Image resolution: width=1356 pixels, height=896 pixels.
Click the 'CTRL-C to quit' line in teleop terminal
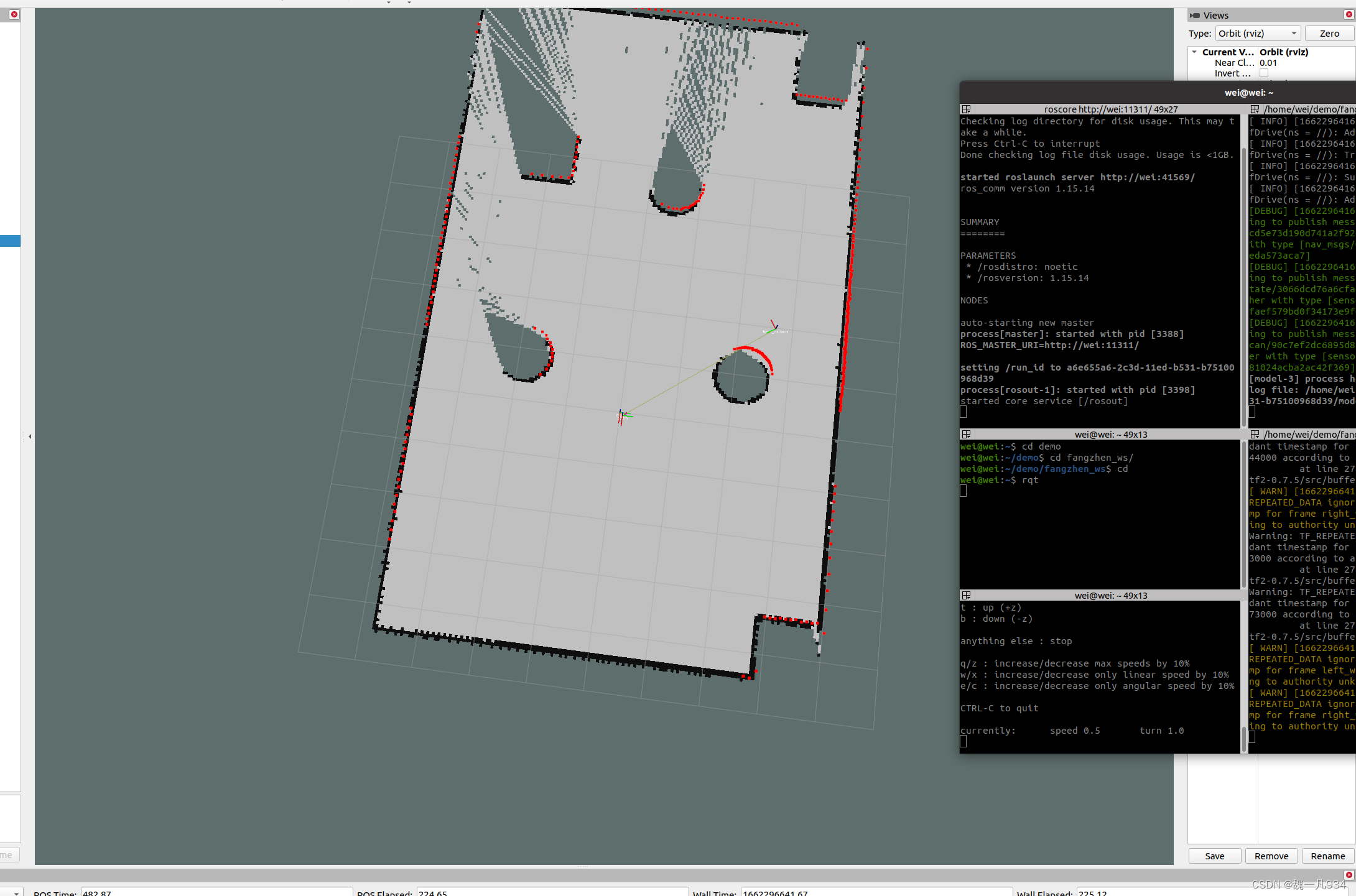(x=999, y=708)
